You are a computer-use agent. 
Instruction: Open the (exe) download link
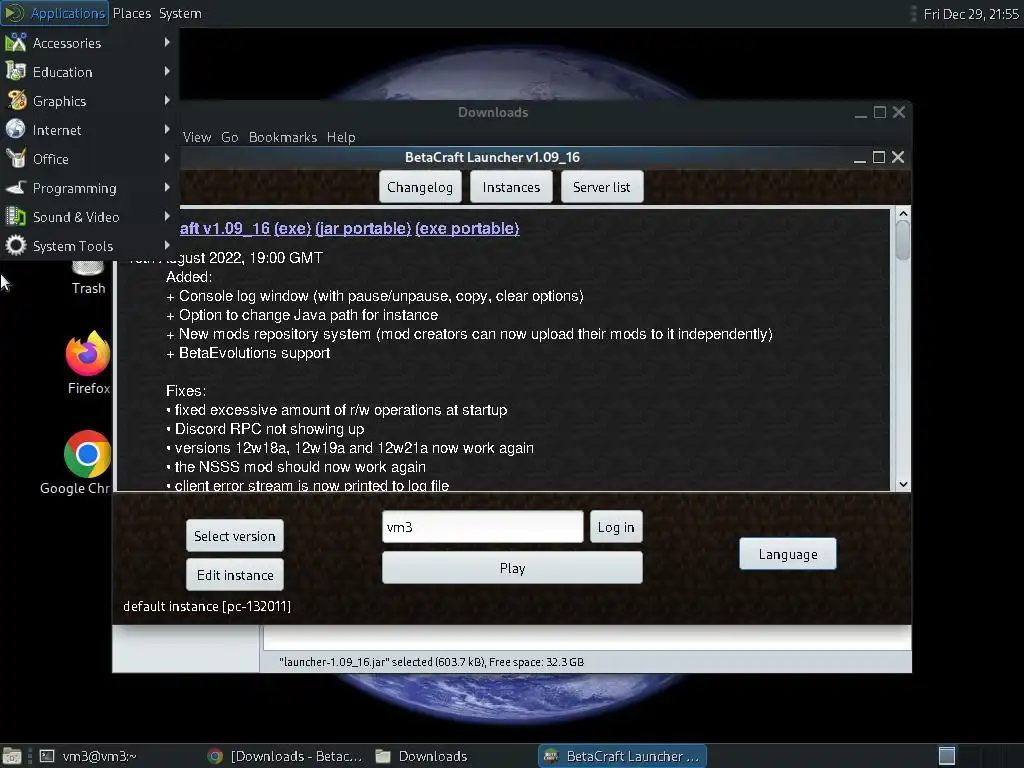(293, 229)
